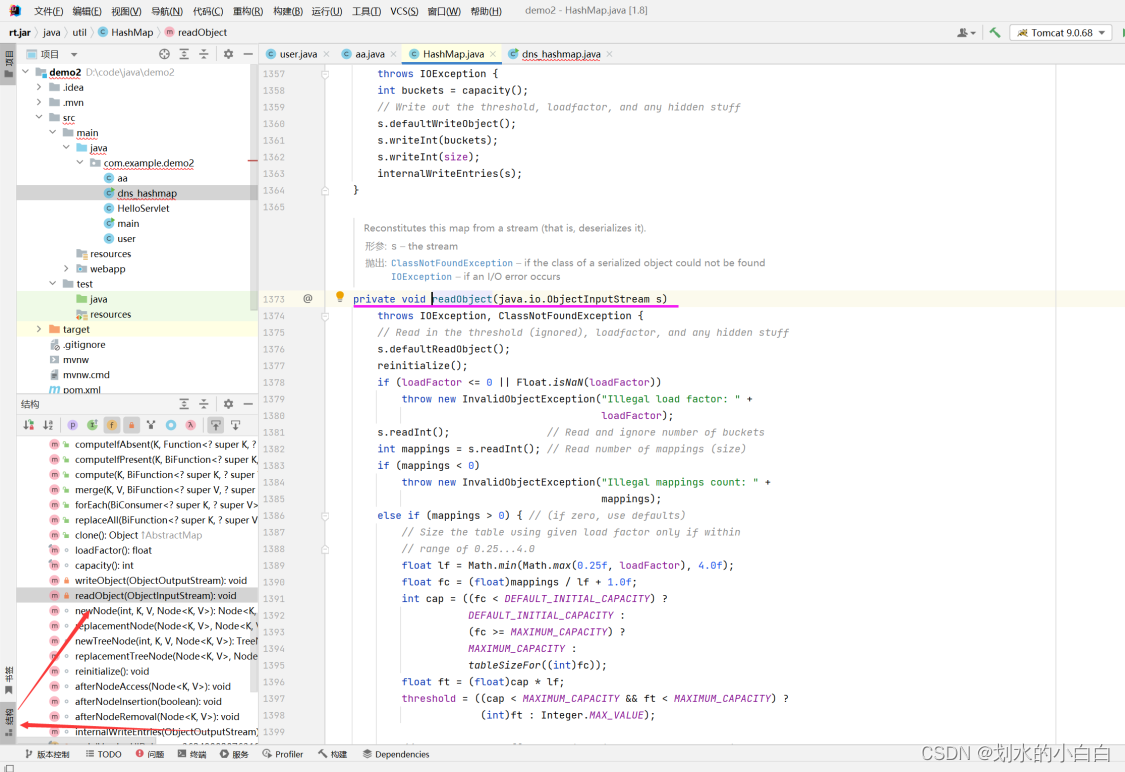Expand the webapp folder
Screen dimensions: 1125x772
tap(67, 268)
